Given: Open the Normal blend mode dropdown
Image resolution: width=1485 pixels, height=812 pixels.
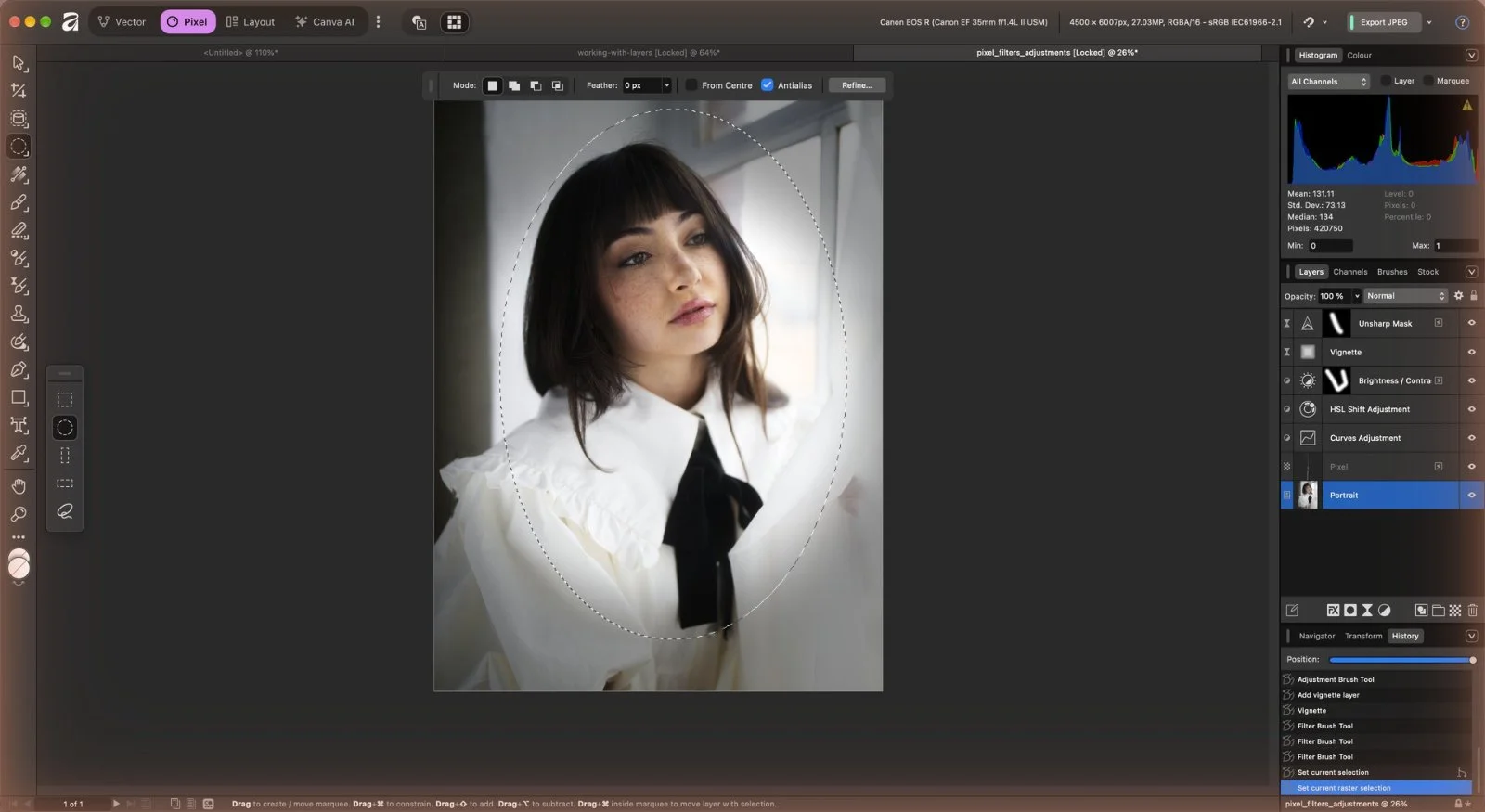Looking at the screenshot, I should (x=1405, y=296).
